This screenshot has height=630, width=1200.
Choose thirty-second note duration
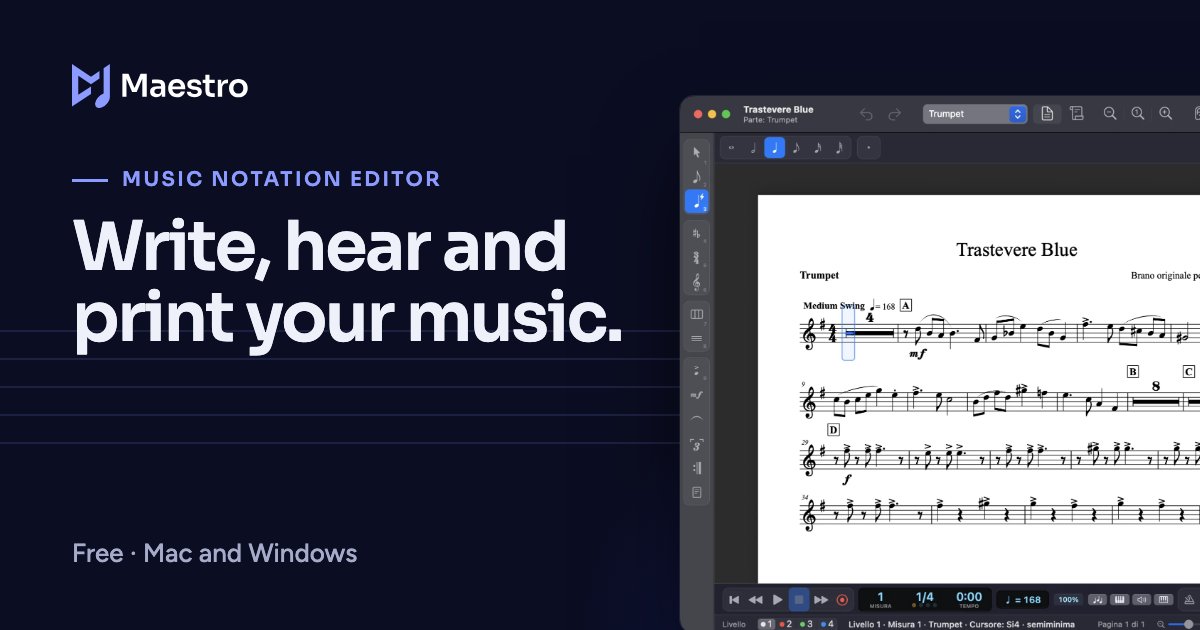pos(839,148)
